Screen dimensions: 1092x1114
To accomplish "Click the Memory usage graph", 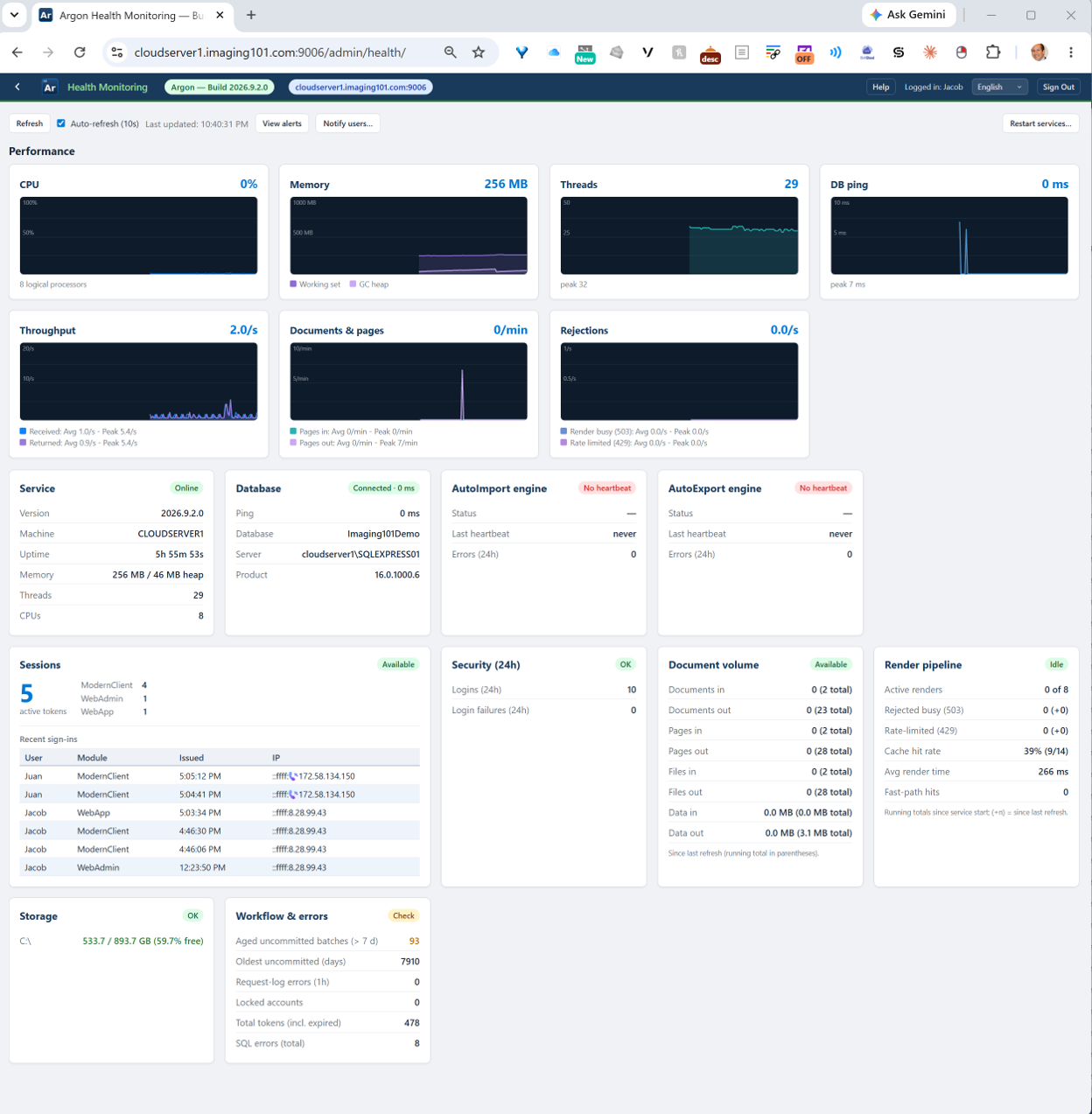I will coord(409,235).
